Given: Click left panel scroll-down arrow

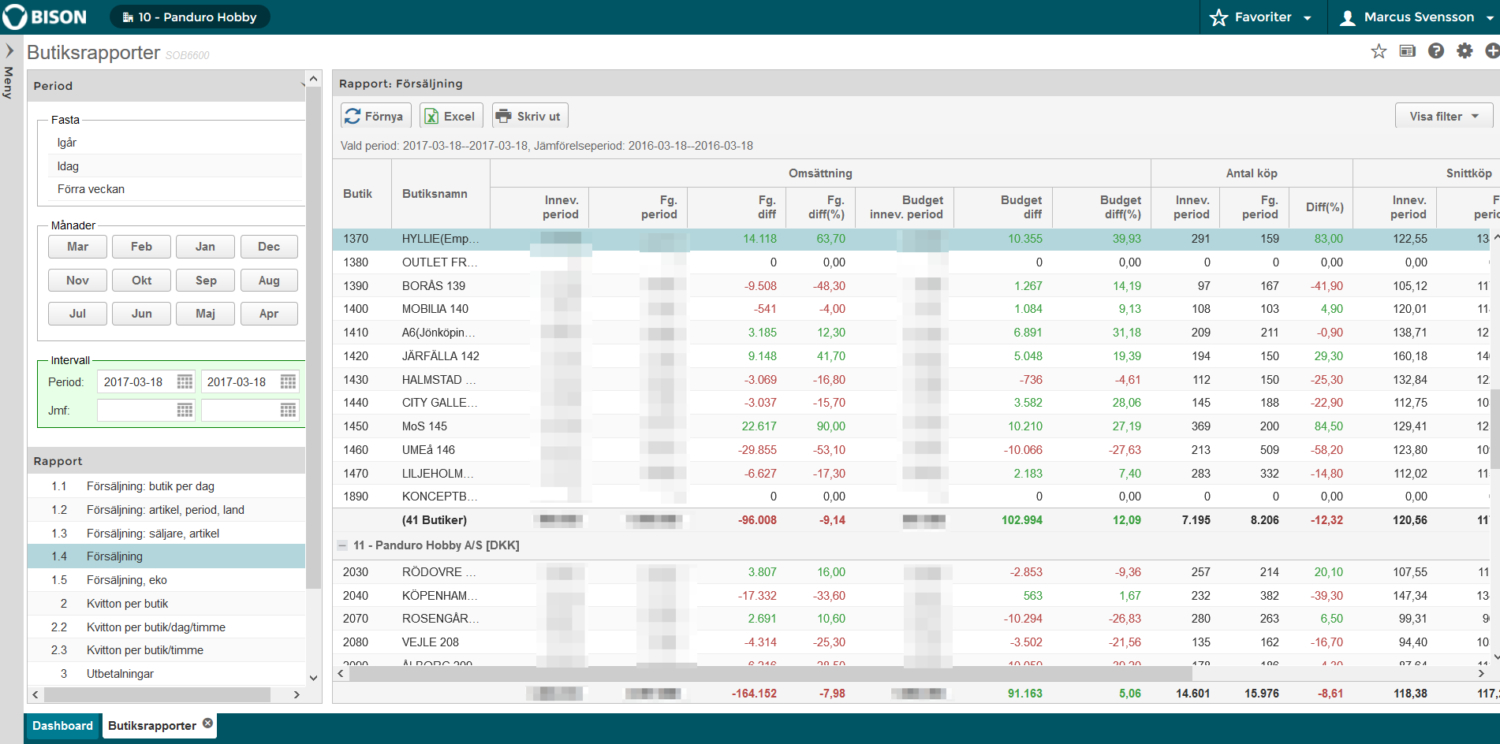Looking at the screenshot, I should (x=314, y=677).
